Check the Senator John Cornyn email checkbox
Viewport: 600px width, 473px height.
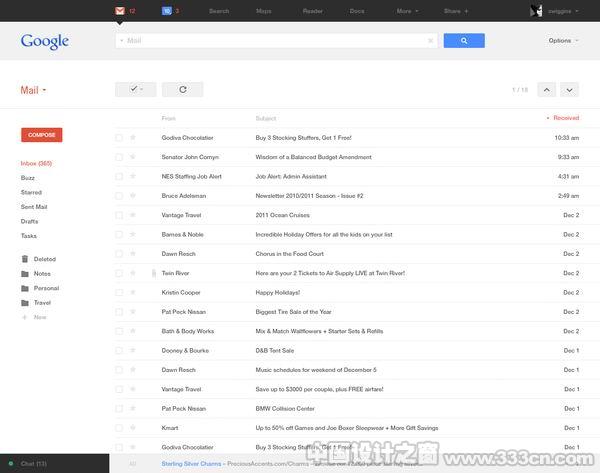tap(119, 157)
